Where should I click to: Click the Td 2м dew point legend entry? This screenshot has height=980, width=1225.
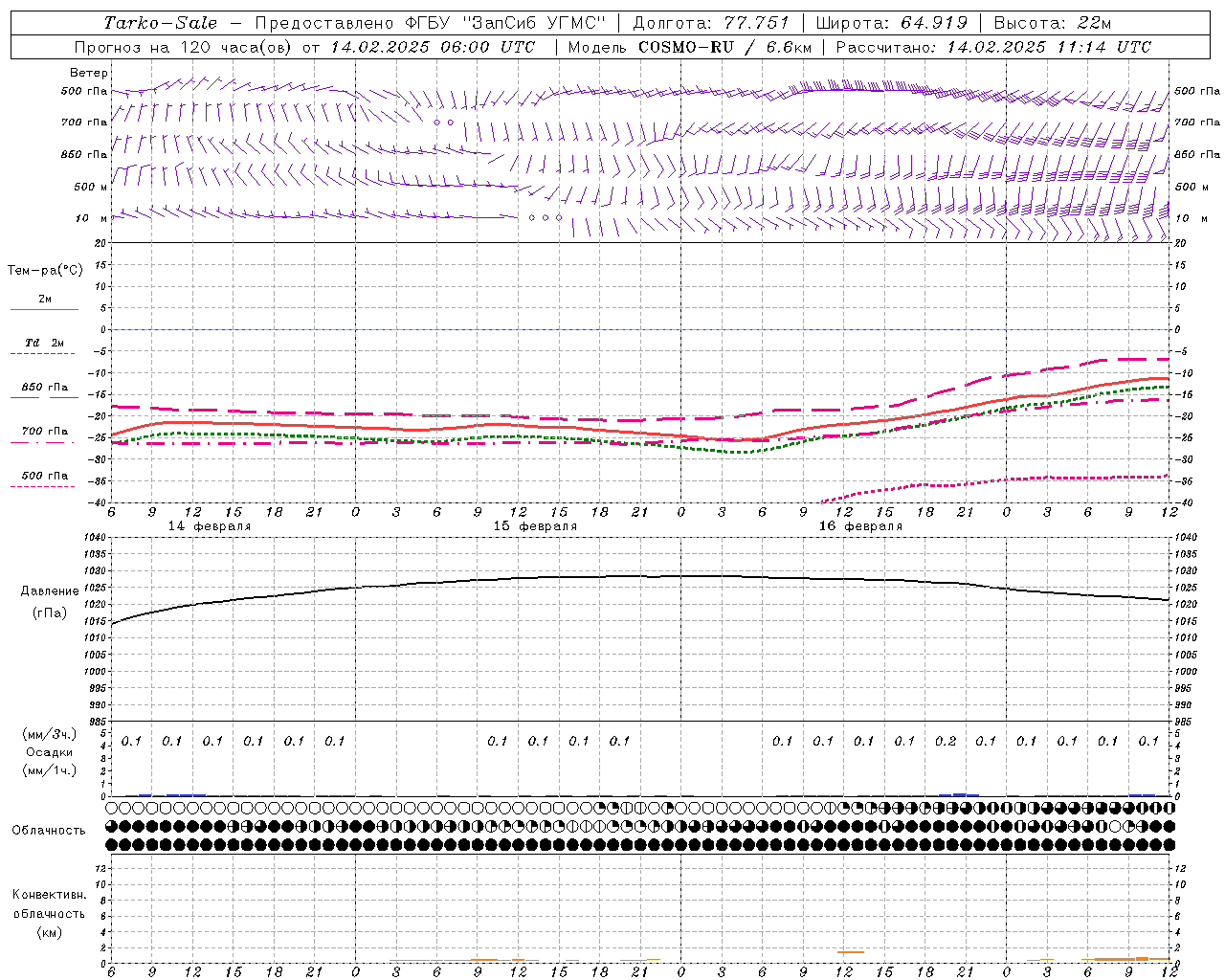[x=44, y=343]
